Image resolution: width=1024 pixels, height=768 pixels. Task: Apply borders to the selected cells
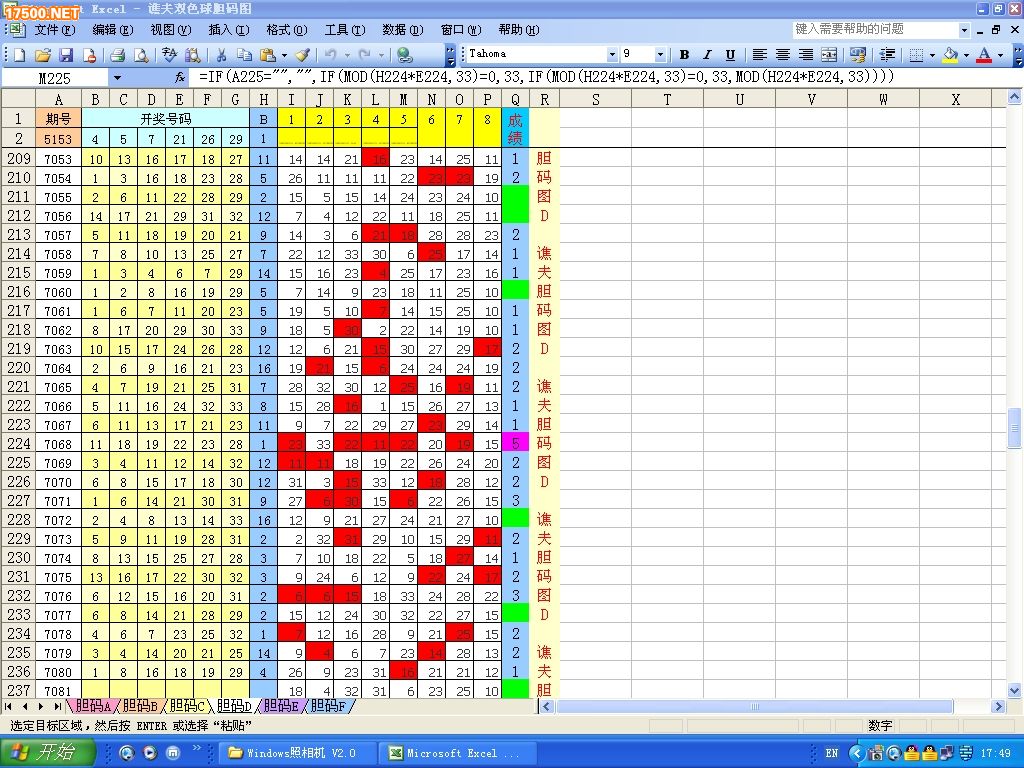[x=916, y=55]
